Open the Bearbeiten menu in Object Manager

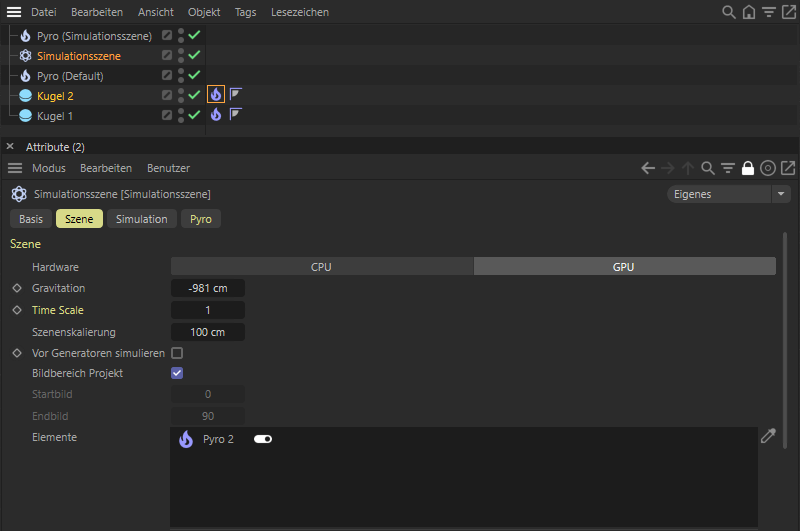tap(97, 12)
